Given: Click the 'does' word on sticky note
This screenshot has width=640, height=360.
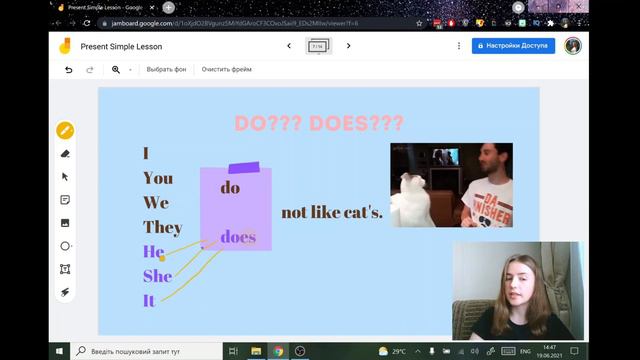Looking at the screenshot, I should pyautogui.click(x=238, y=237).
